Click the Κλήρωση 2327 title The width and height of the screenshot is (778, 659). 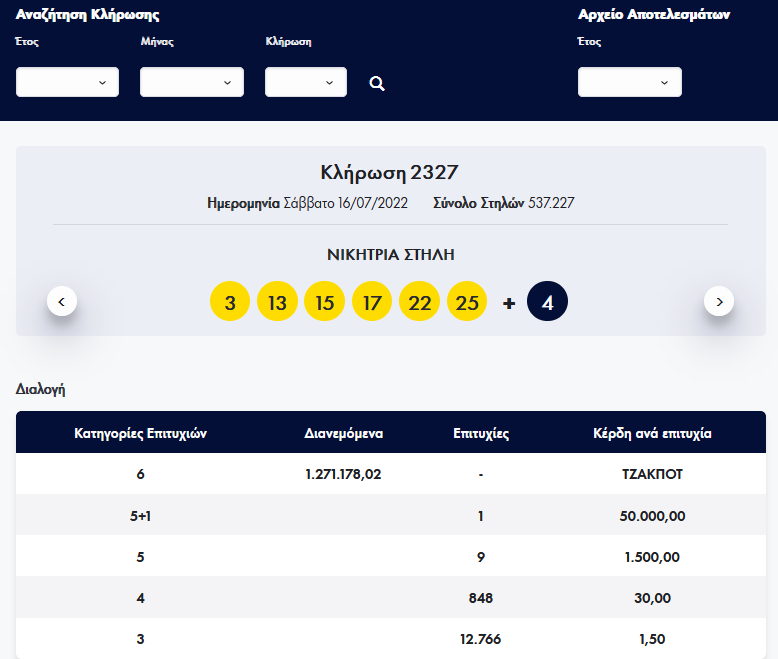coord(389,173)
